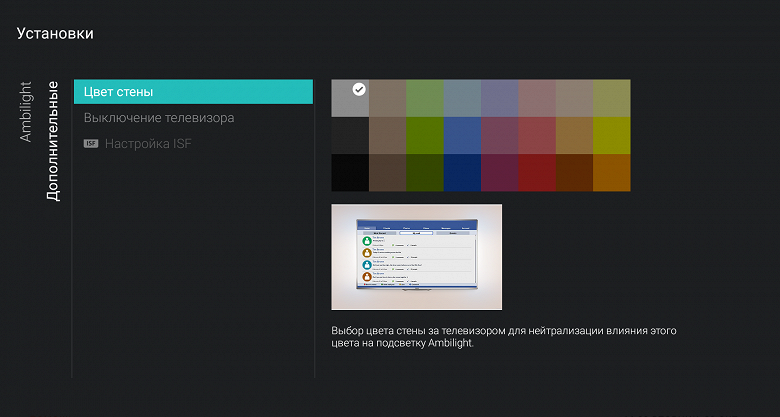
Task: Click the ISF badge icon
Action: click(91, 144)
